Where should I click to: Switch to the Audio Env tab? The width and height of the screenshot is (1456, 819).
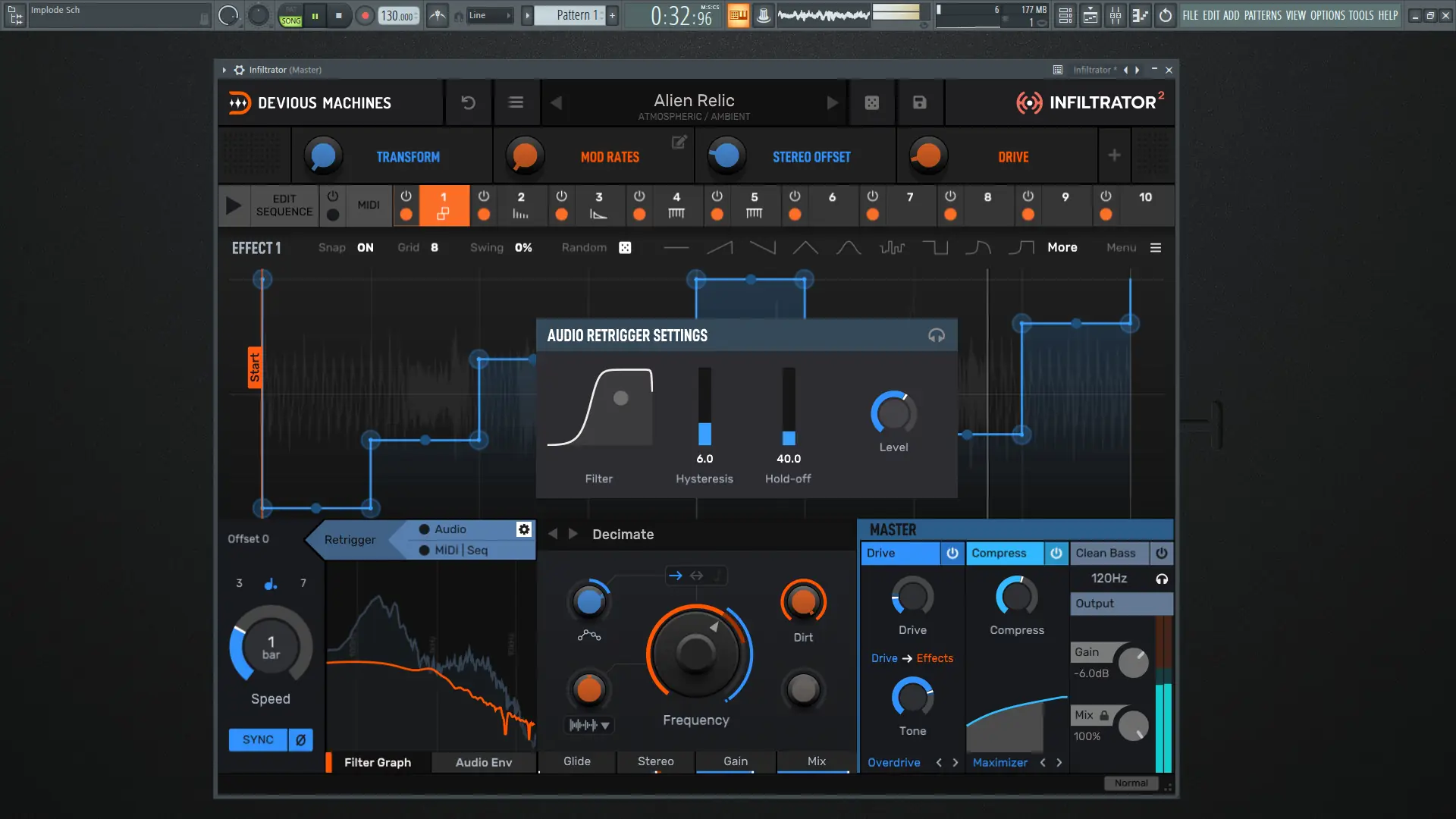pos(484,762)
